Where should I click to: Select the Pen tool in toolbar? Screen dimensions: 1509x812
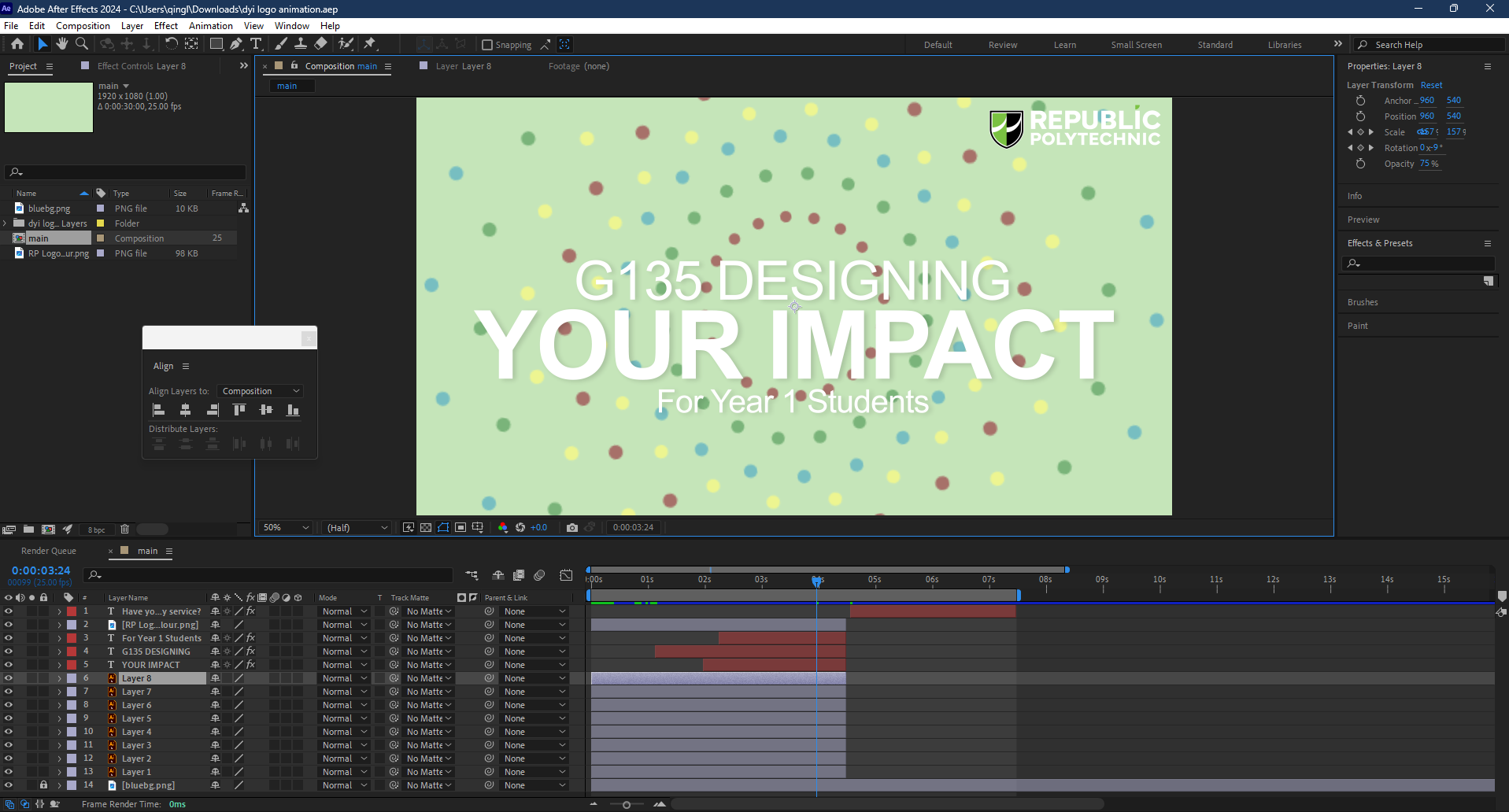pyautogui.click(x=236, y=44)
